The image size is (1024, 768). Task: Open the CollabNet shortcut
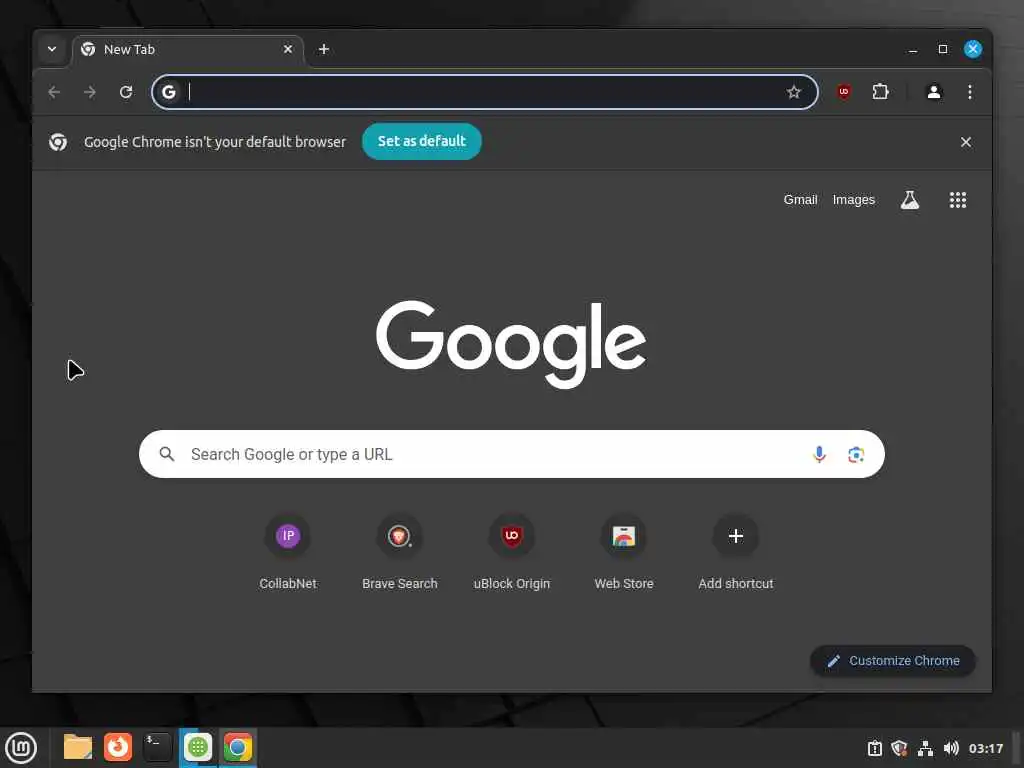288,552
